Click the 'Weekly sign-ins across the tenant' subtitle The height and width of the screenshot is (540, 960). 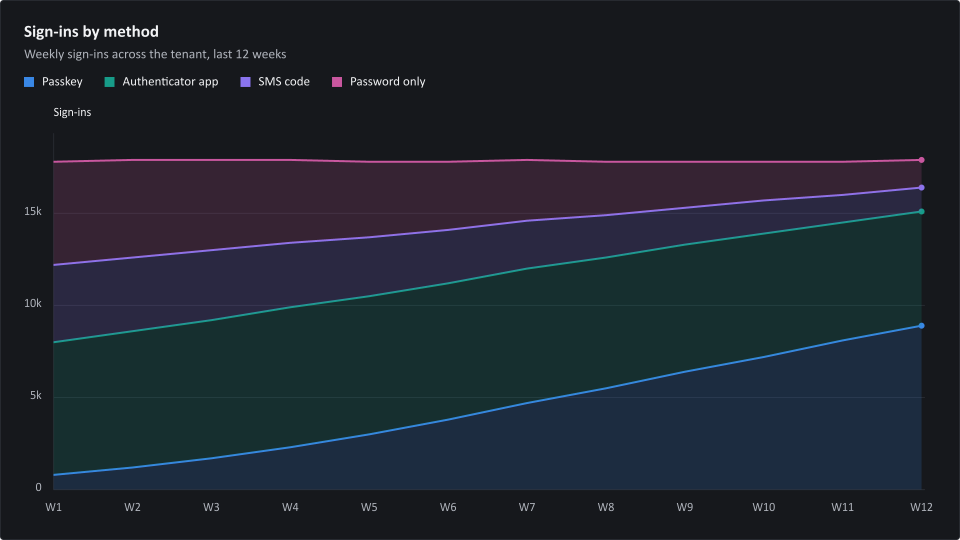pos(155,54)
